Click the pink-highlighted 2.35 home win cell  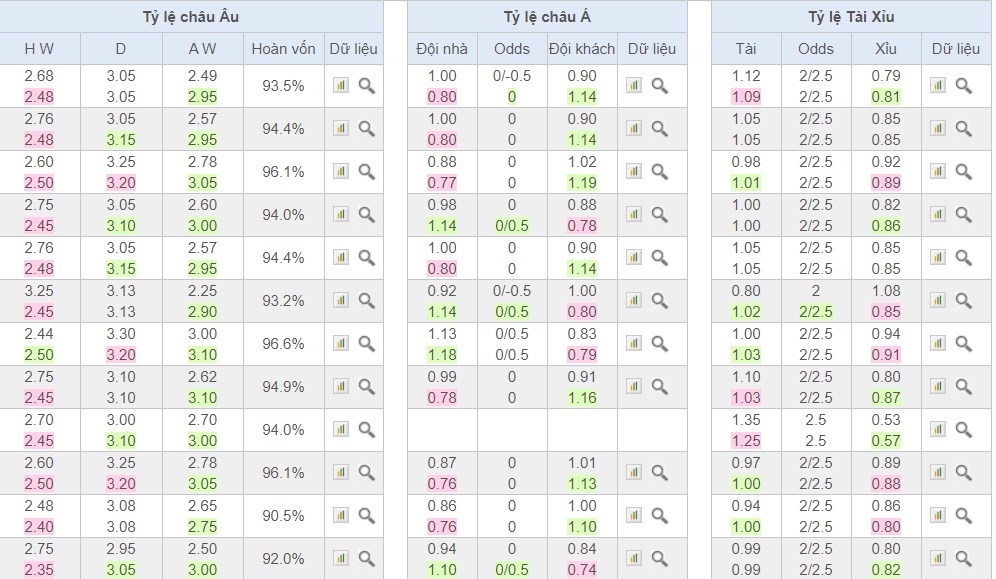coord(39,569)
